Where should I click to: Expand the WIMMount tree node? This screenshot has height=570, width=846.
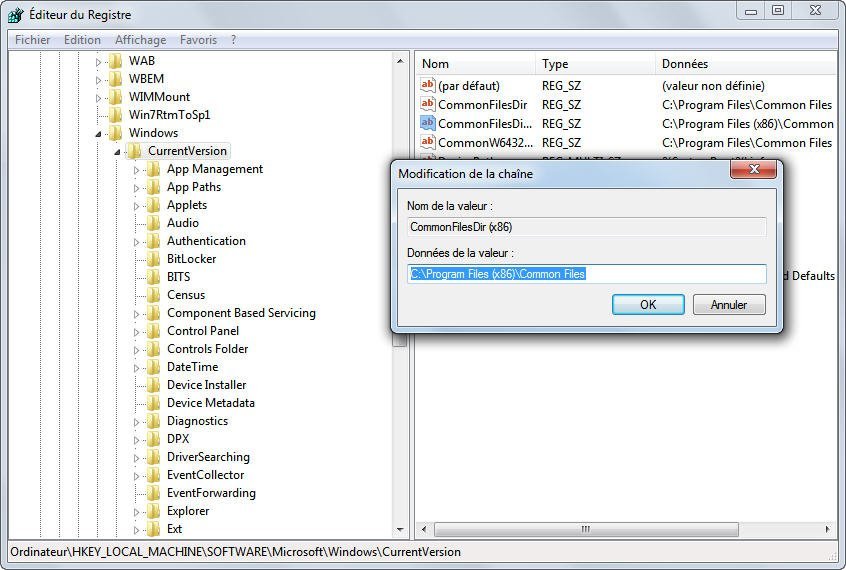point(98,98)
